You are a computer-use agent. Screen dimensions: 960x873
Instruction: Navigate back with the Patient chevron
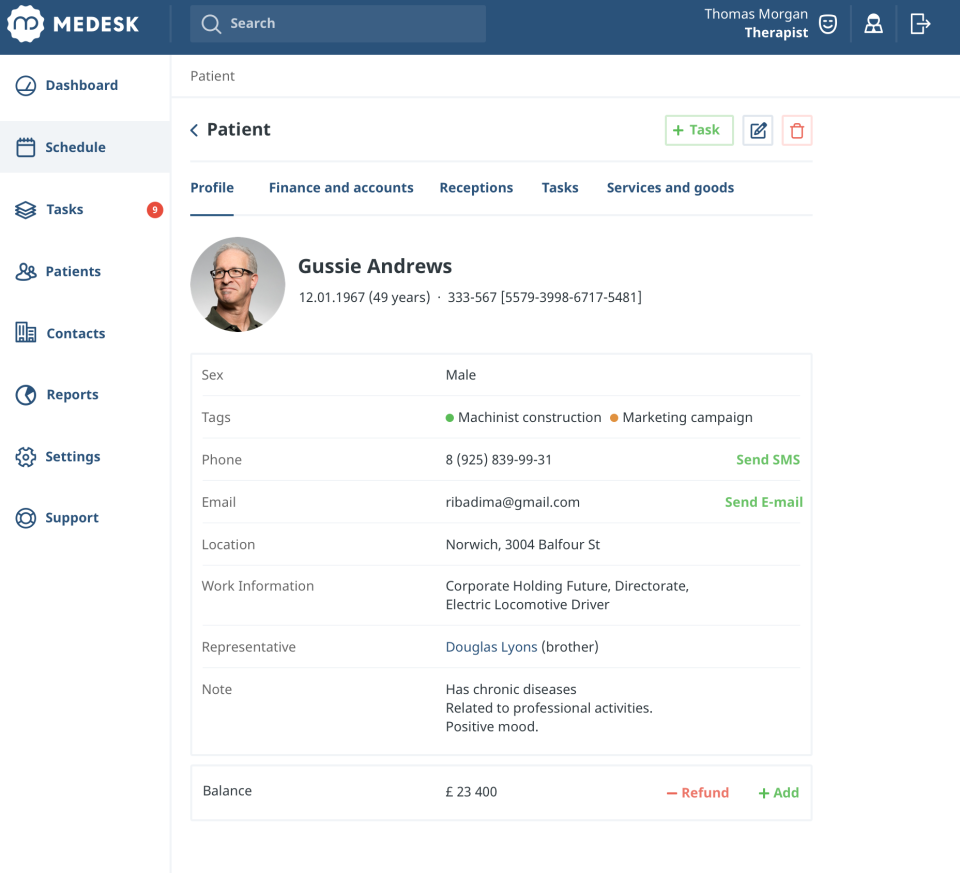[x=192, y=130]
